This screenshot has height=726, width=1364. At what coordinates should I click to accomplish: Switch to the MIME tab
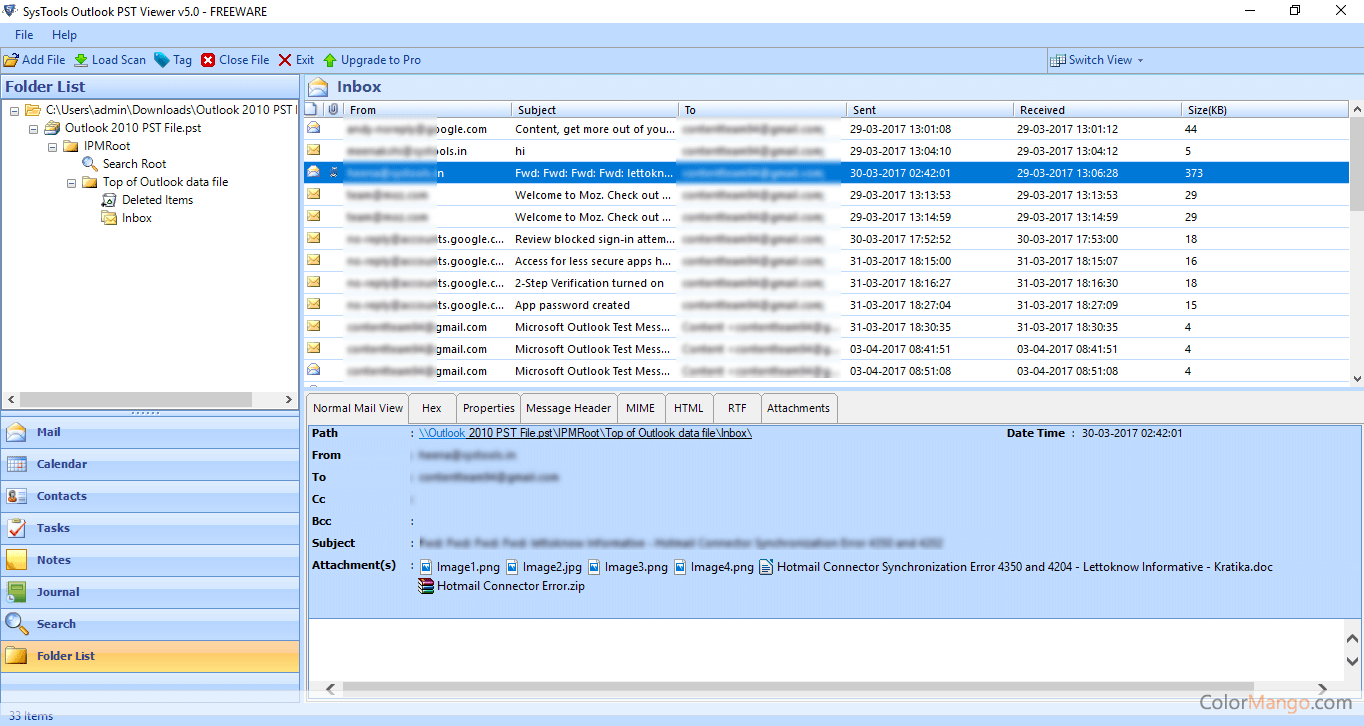tap(640, 408)
